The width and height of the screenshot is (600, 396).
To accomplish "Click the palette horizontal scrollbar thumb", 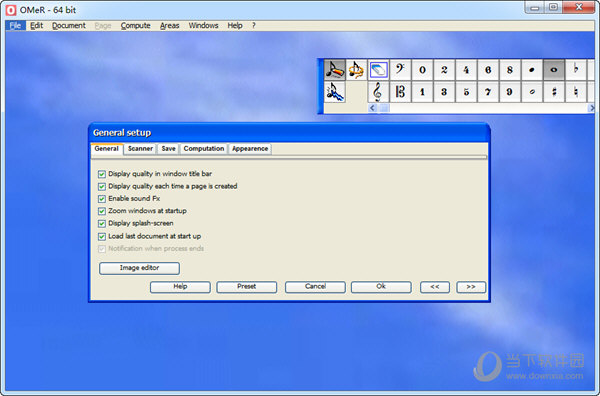I will coord(383,108).
